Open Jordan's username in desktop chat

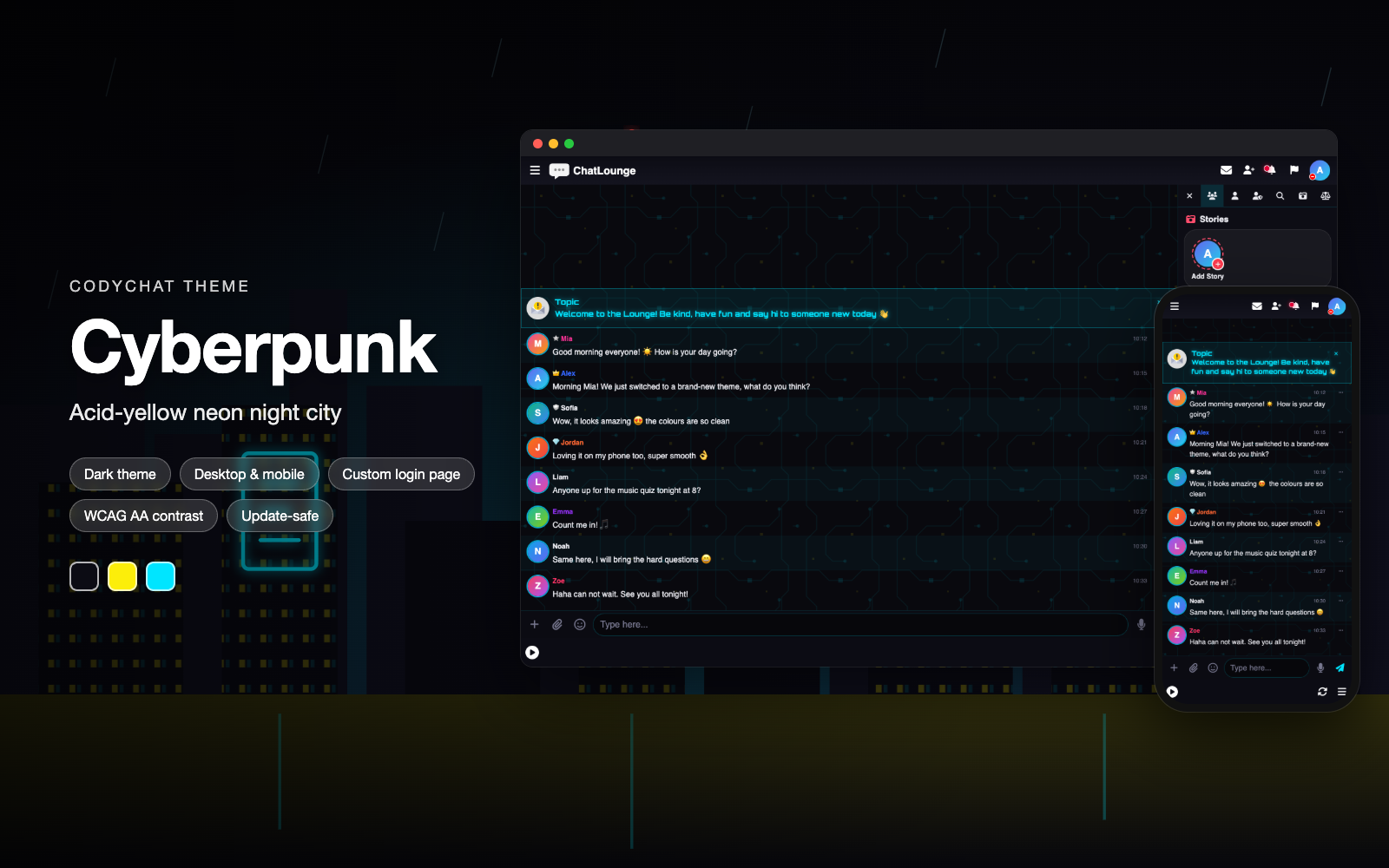click(572, 443)
